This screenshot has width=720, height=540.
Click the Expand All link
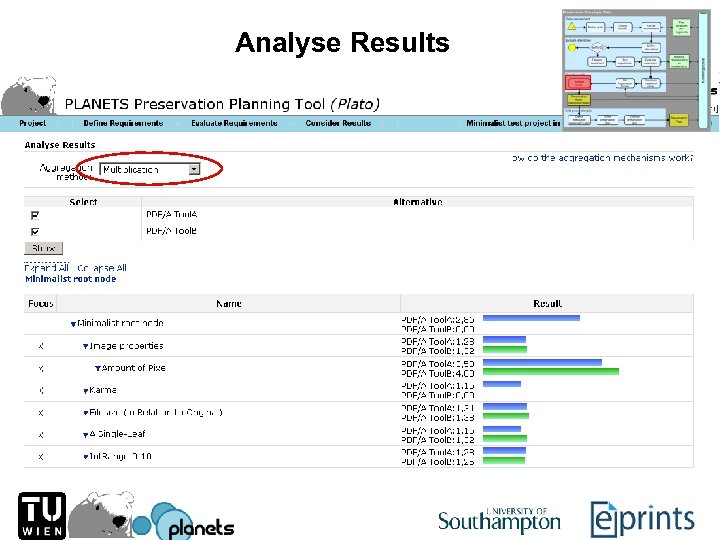pos(46,267)
